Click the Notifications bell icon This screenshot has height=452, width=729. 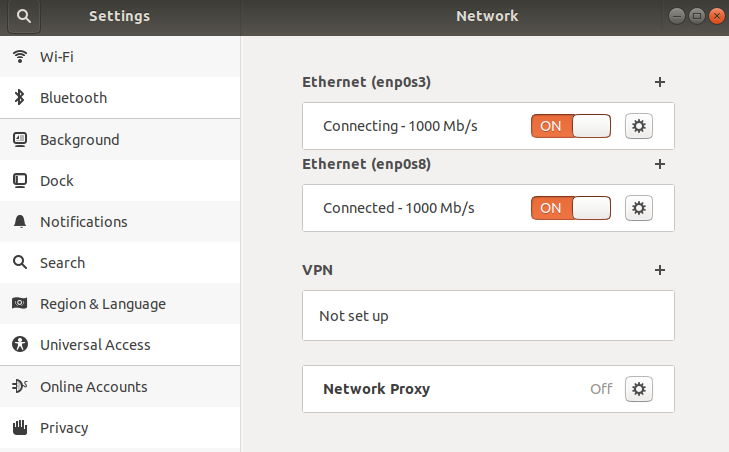19,222
